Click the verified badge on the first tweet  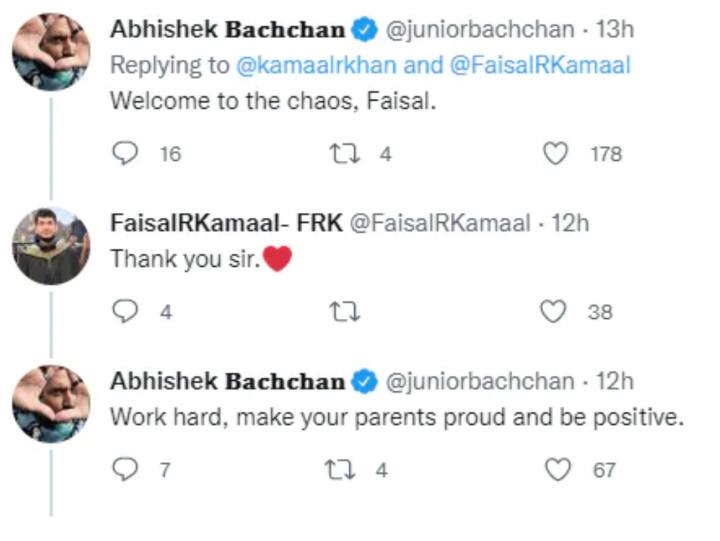365,31
